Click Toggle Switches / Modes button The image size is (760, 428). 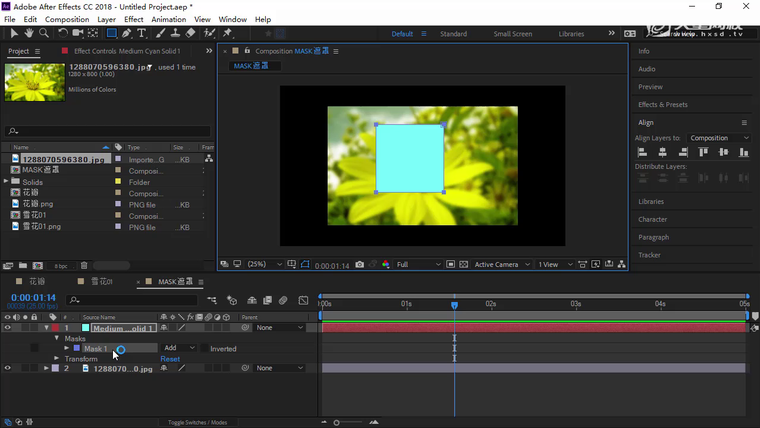coord(197,423)
